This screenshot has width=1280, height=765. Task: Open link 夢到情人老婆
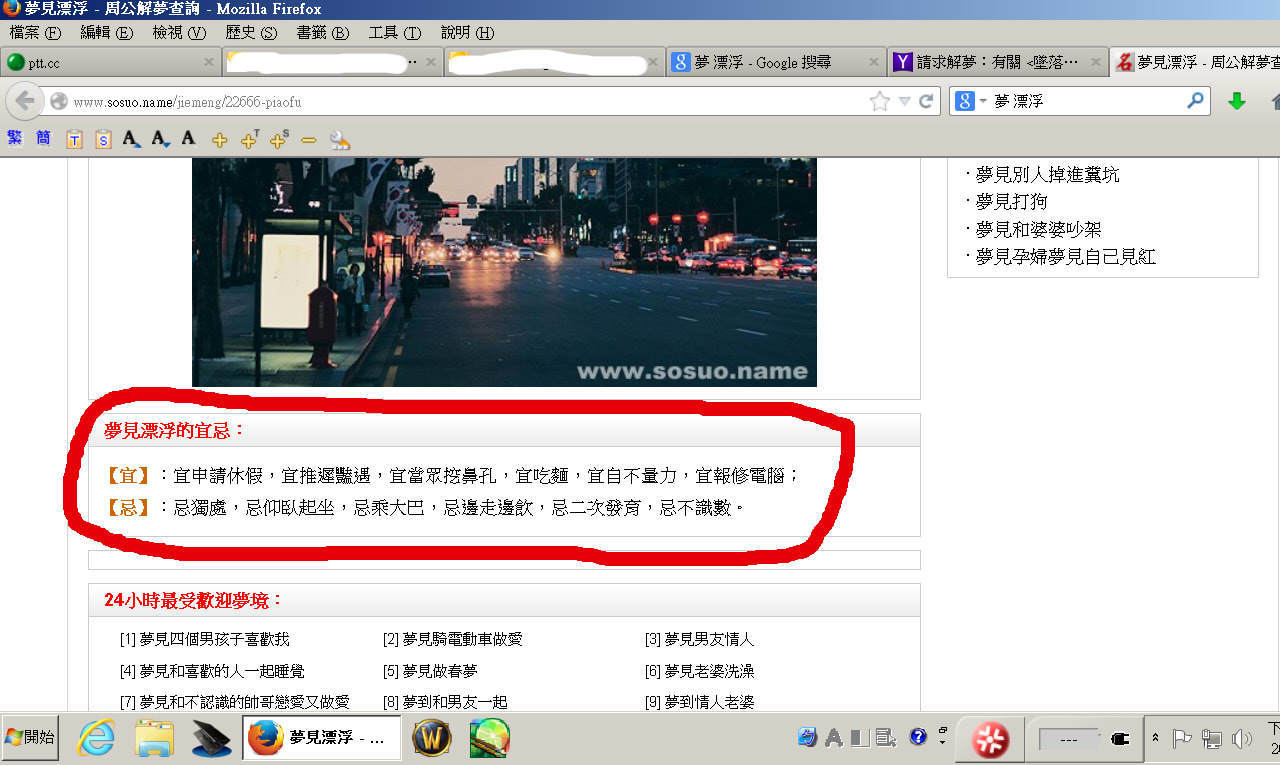coord(709,702)
